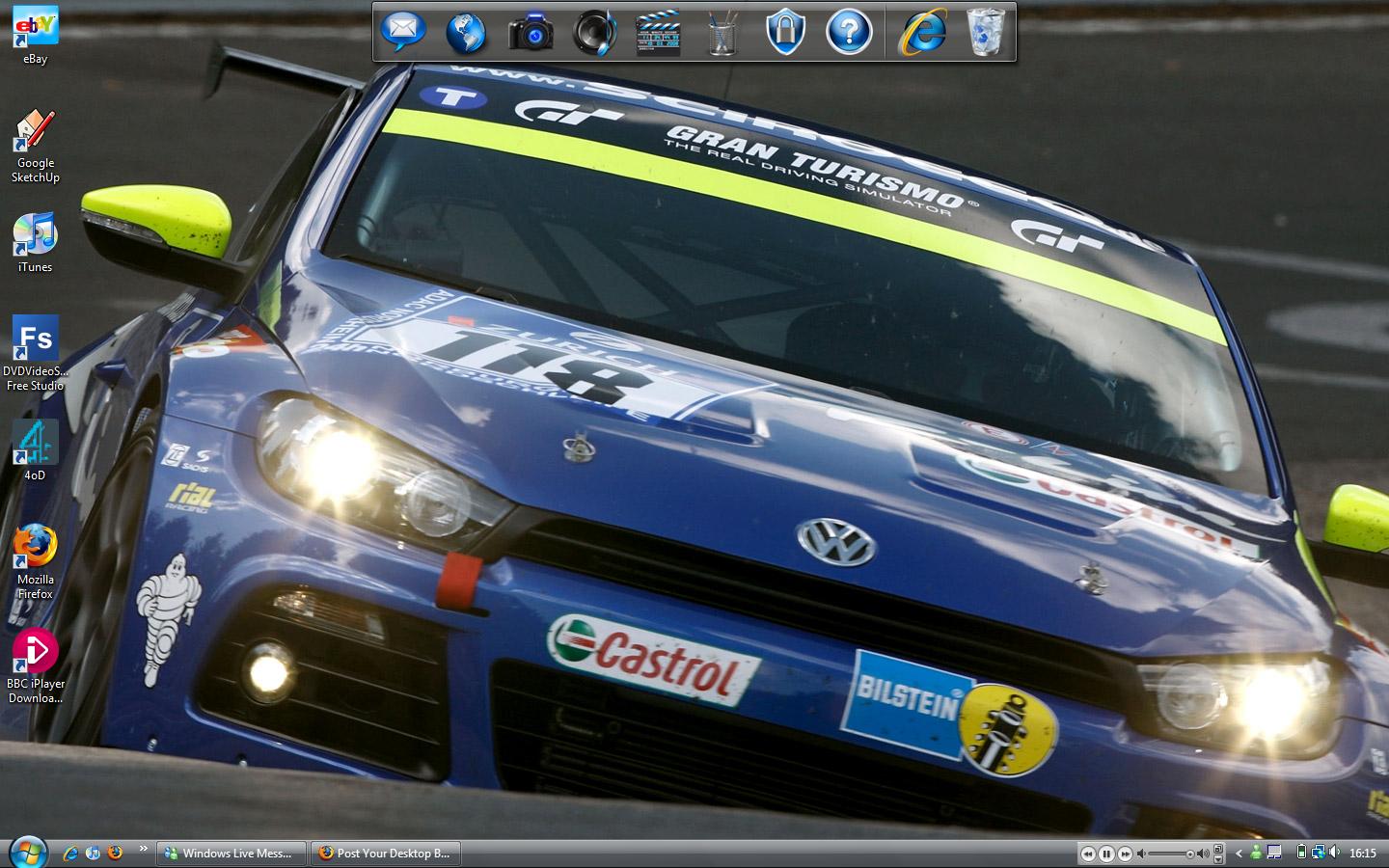Viewport: 1389px width, 868px height.
Task: Open the system volume tray icon
Action: 1335,853
